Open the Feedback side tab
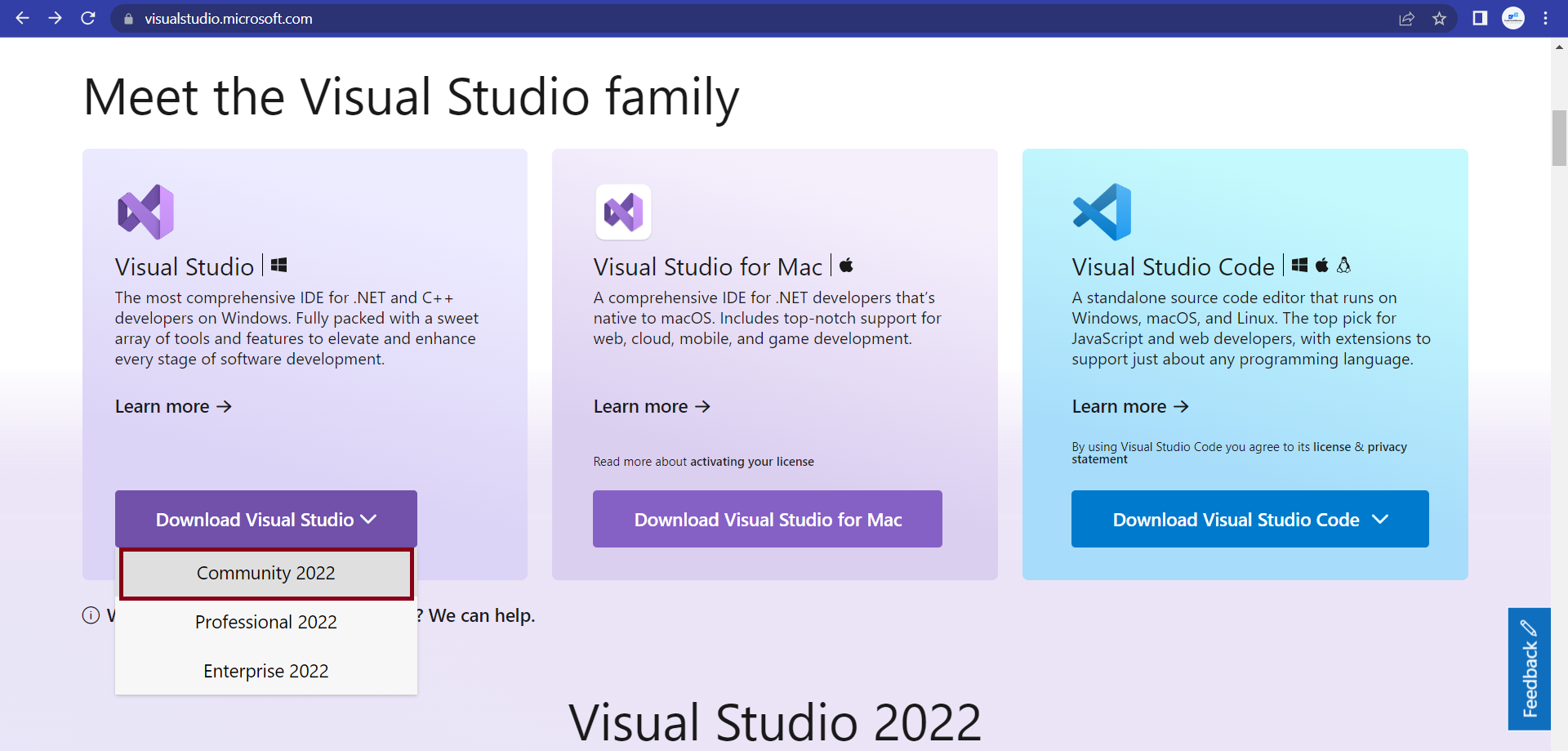 (1530, 668)
